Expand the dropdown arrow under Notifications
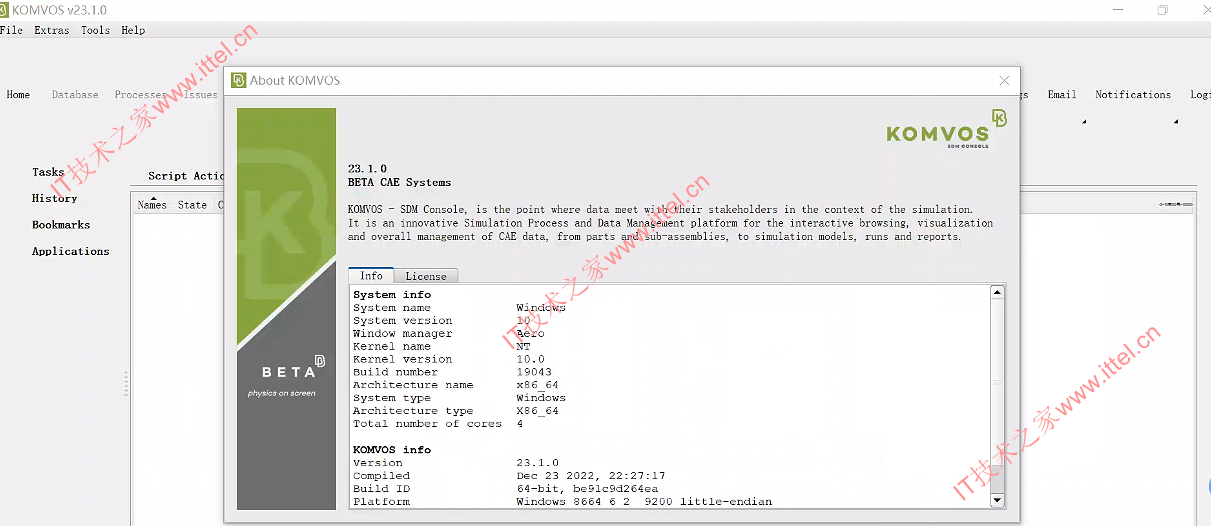 [1175, 122]
